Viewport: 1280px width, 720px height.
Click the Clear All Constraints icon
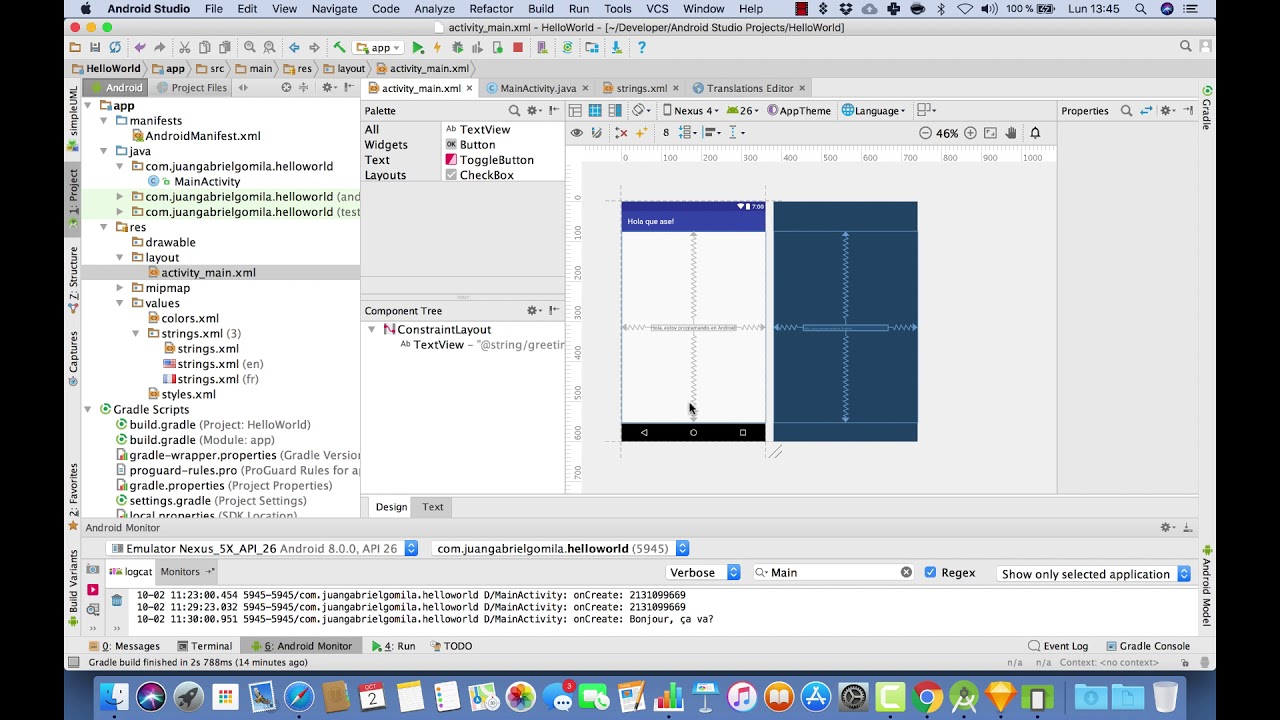click(621, 132)
